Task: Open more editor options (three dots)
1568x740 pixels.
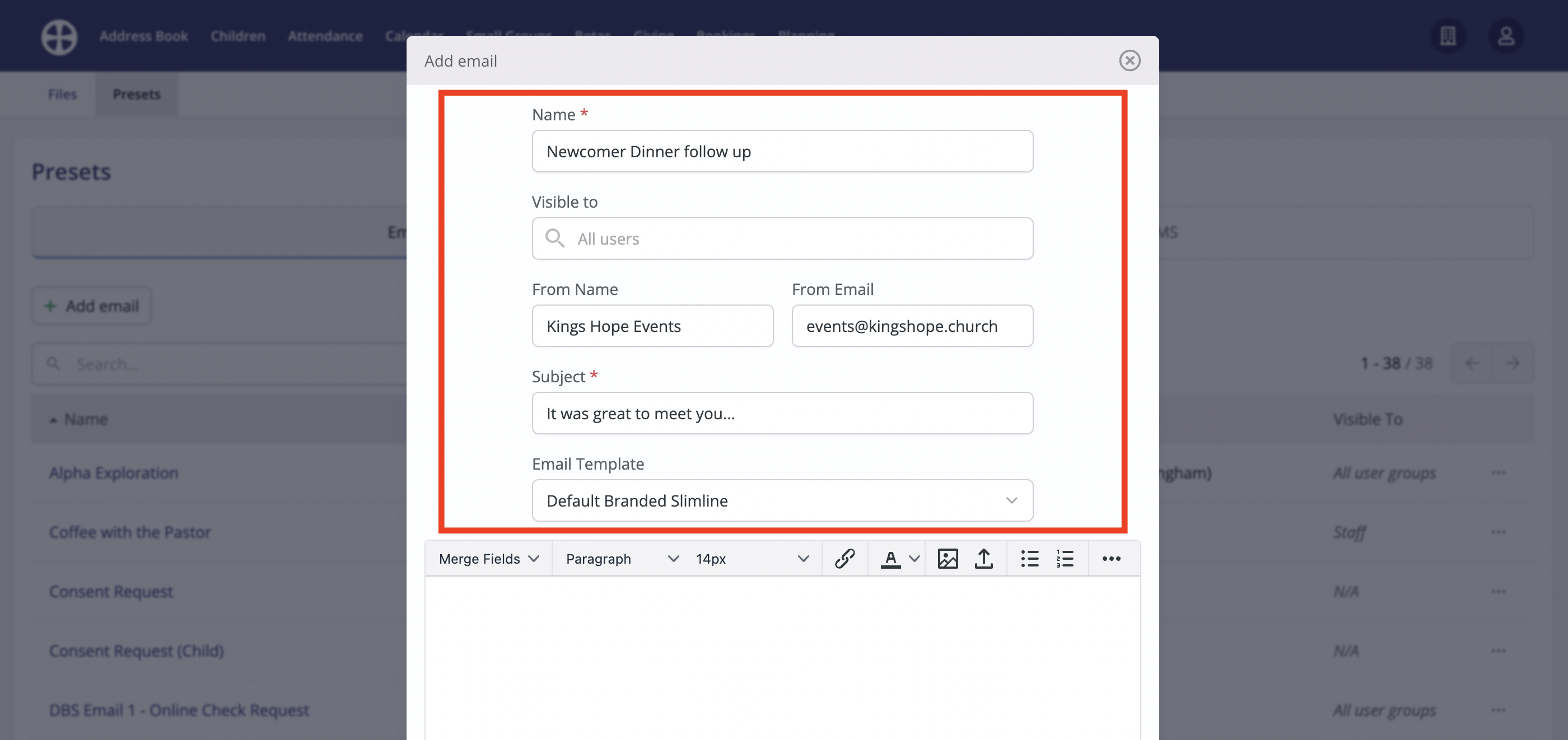Action: (x=1111, y=558)
